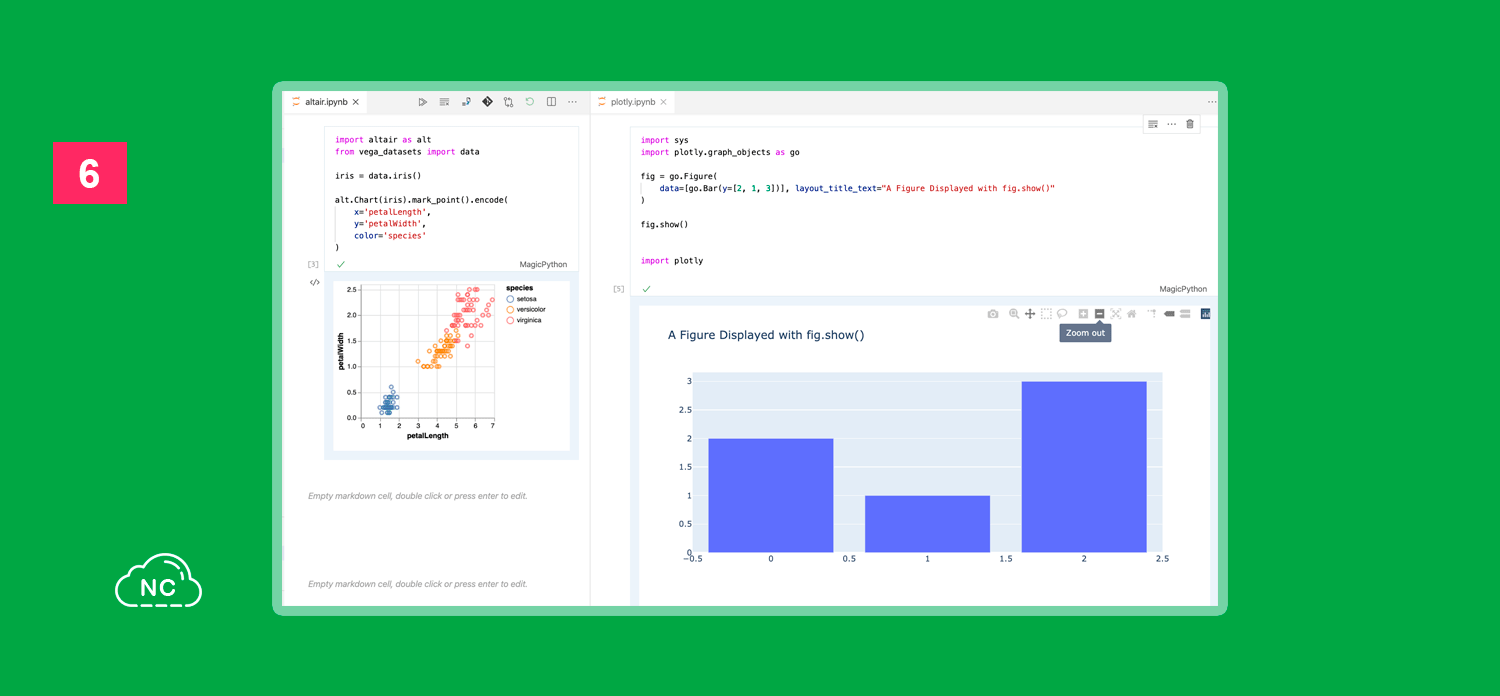Click the 'species' legend title
Viewport: 1500px width, 696px height.
[x=520, y=288]
